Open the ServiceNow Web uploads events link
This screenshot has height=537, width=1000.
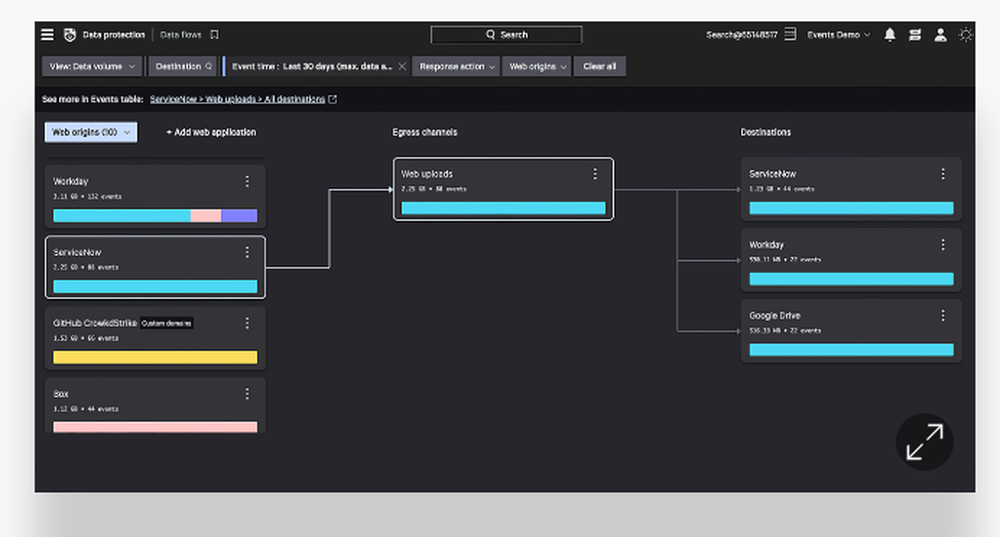[237, 99]
